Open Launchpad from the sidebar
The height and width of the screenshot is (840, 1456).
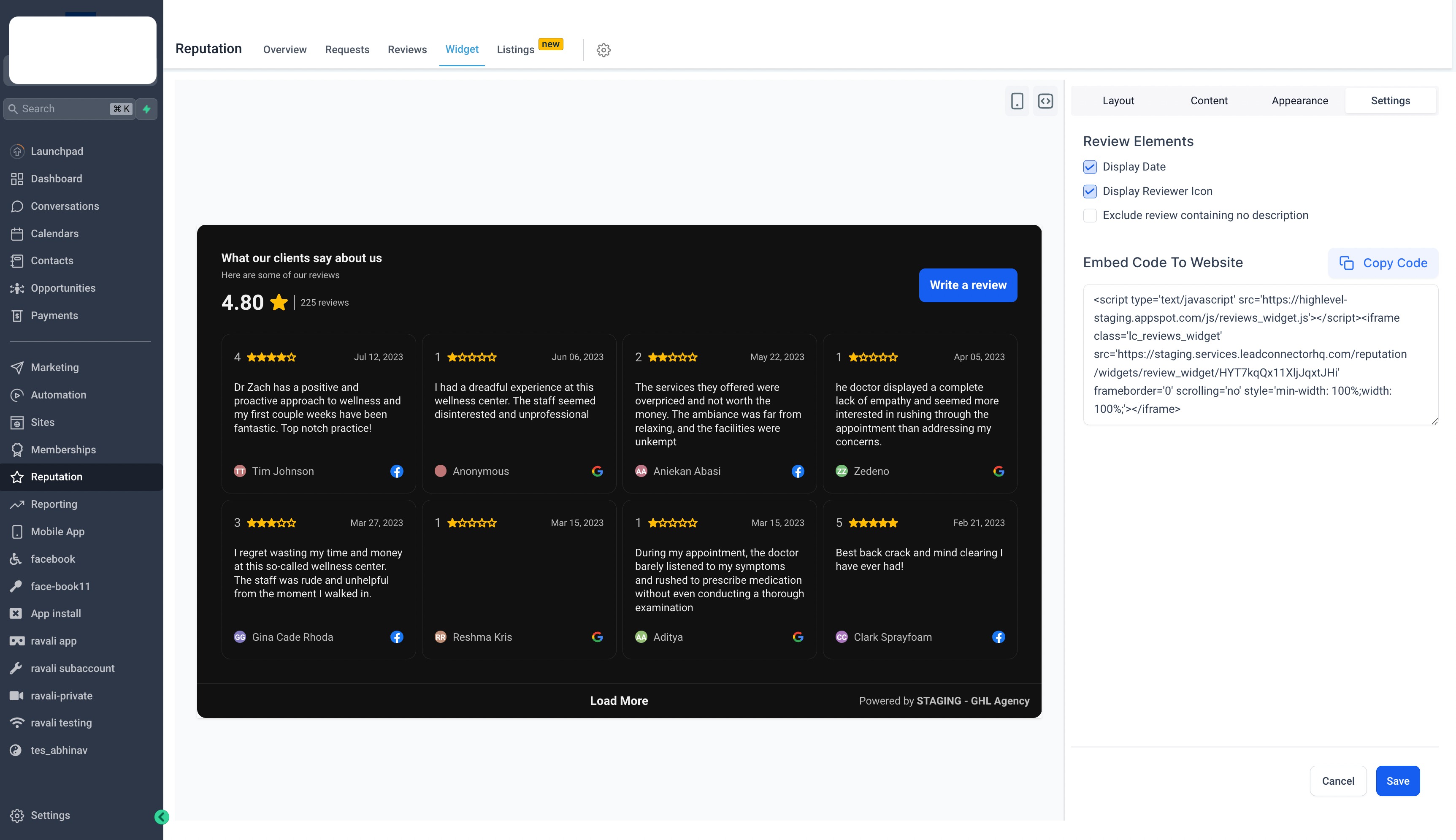[57, 151]
